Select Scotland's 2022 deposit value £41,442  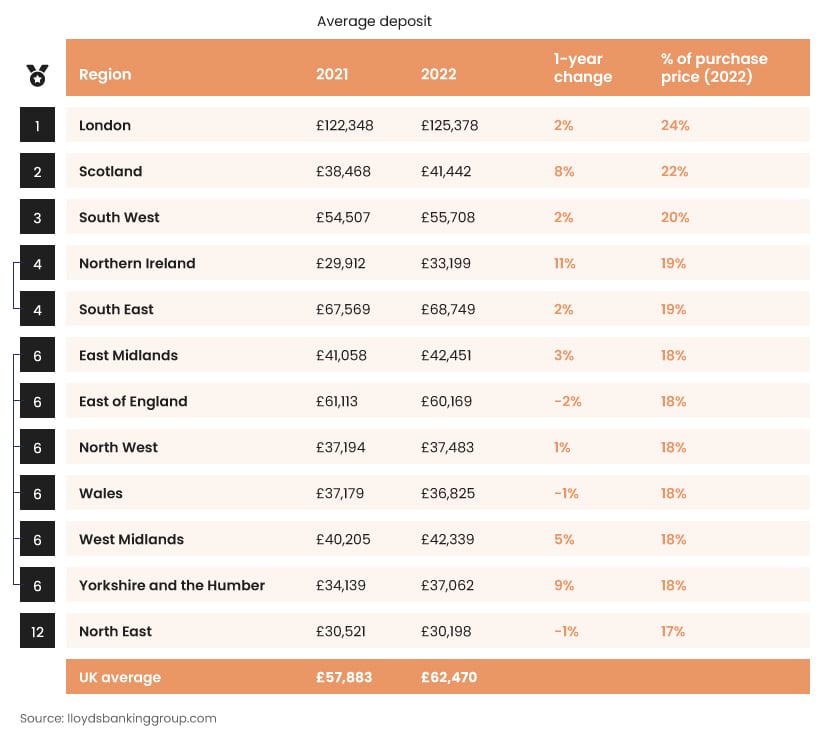446,172
